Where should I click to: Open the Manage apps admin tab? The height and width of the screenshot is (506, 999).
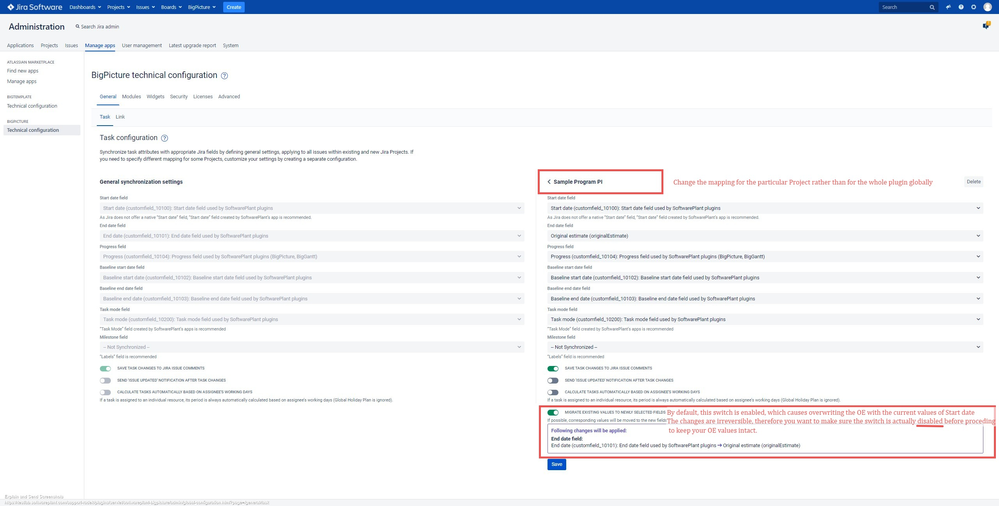click(x=100, y=46)
